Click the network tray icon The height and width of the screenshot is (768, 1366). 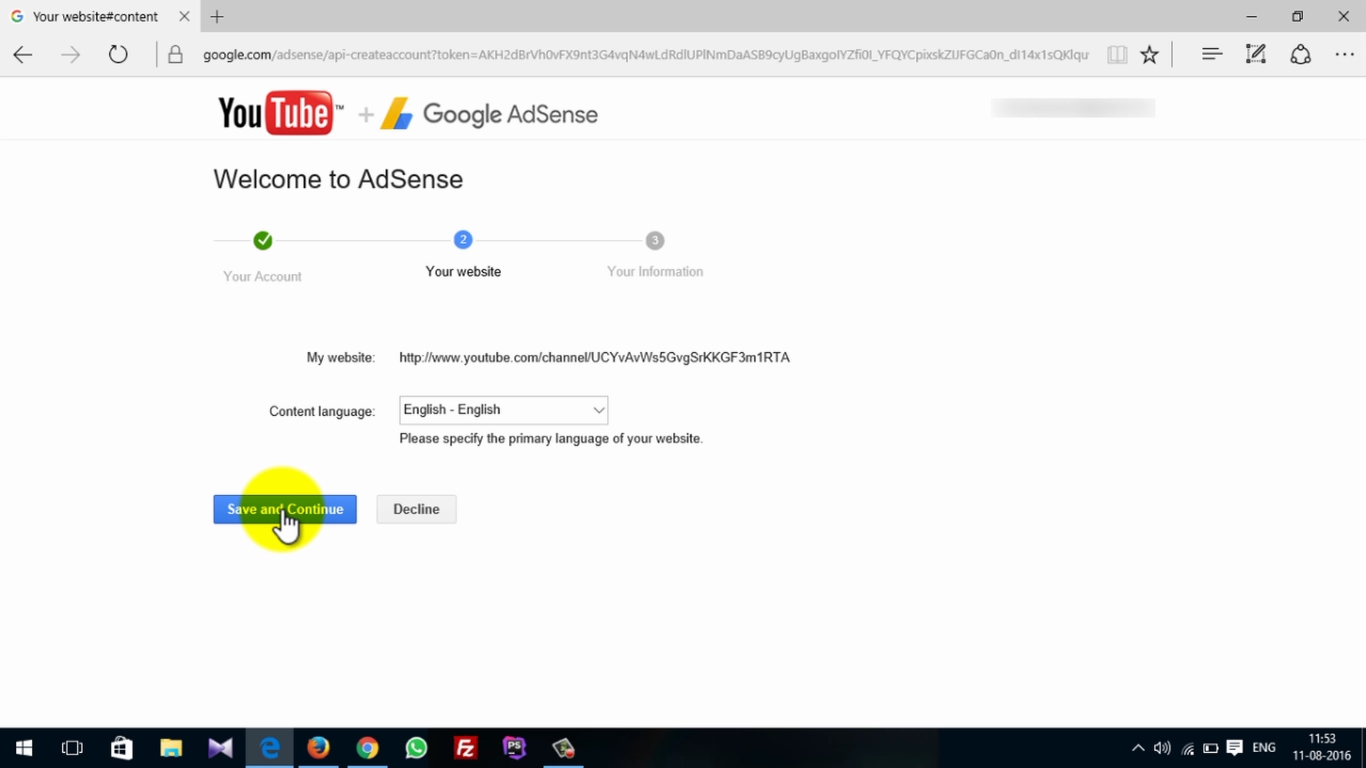coord(1187,748)
